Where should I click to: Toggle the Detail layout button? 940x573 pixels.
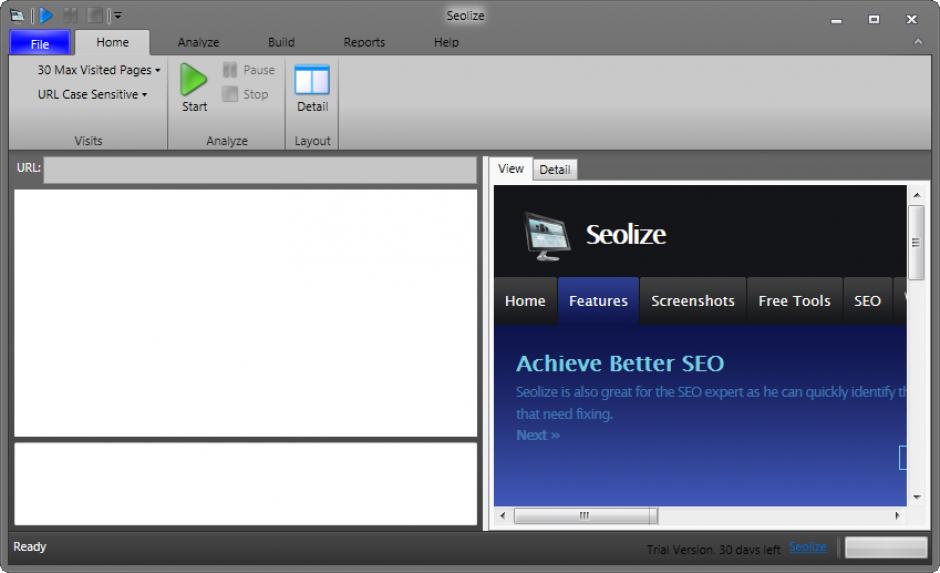pos(312,88)
